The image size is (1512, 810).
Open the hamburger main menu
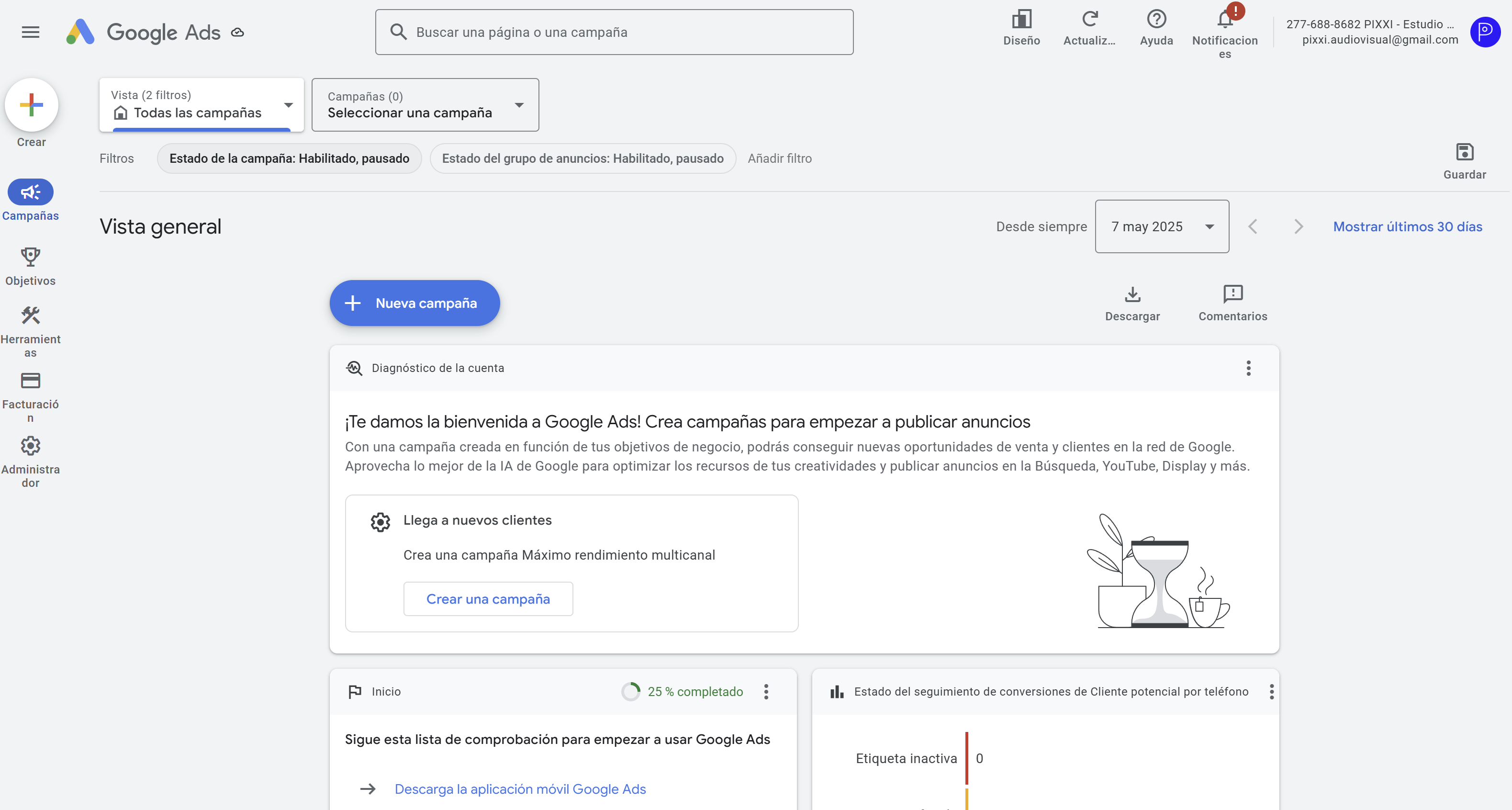point(31,32)
